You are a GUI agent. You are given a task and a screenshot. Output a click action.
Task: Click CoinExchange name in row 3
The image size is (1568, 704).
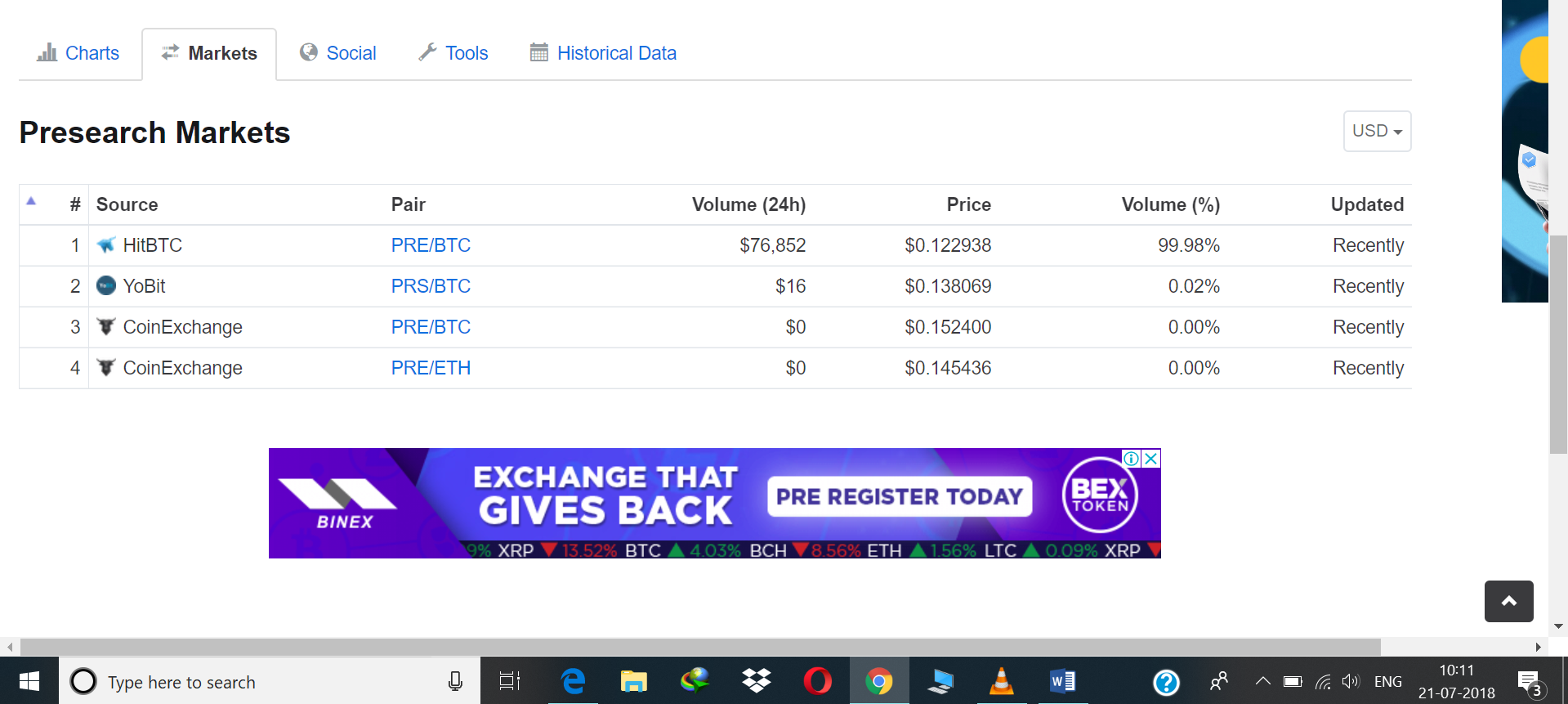click(182, 327)
